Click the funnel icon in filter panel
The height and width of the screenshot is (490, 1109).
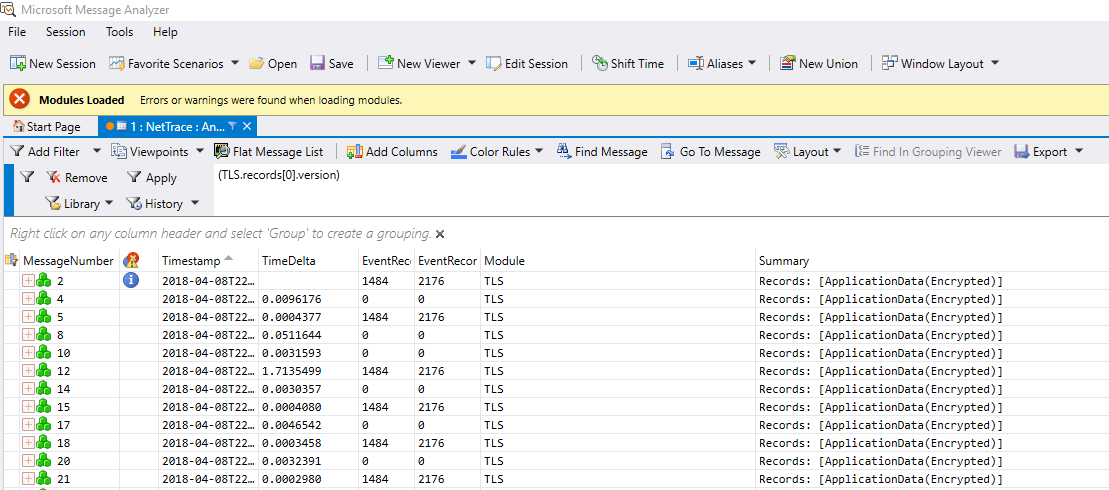(x=27, y=177)
